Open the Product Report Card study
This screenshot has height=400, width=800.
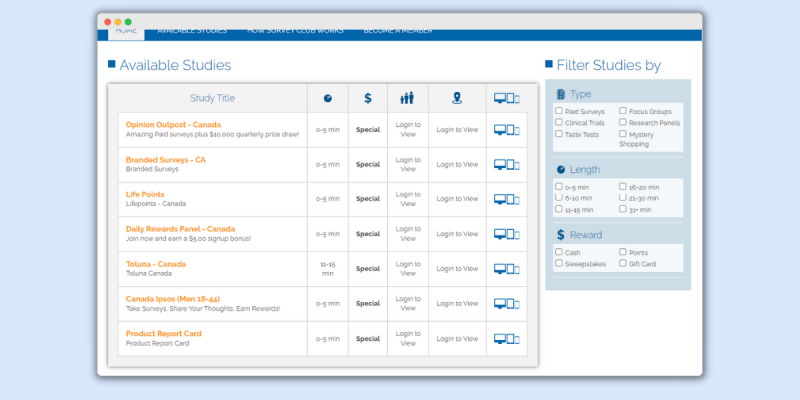(164, 334)
